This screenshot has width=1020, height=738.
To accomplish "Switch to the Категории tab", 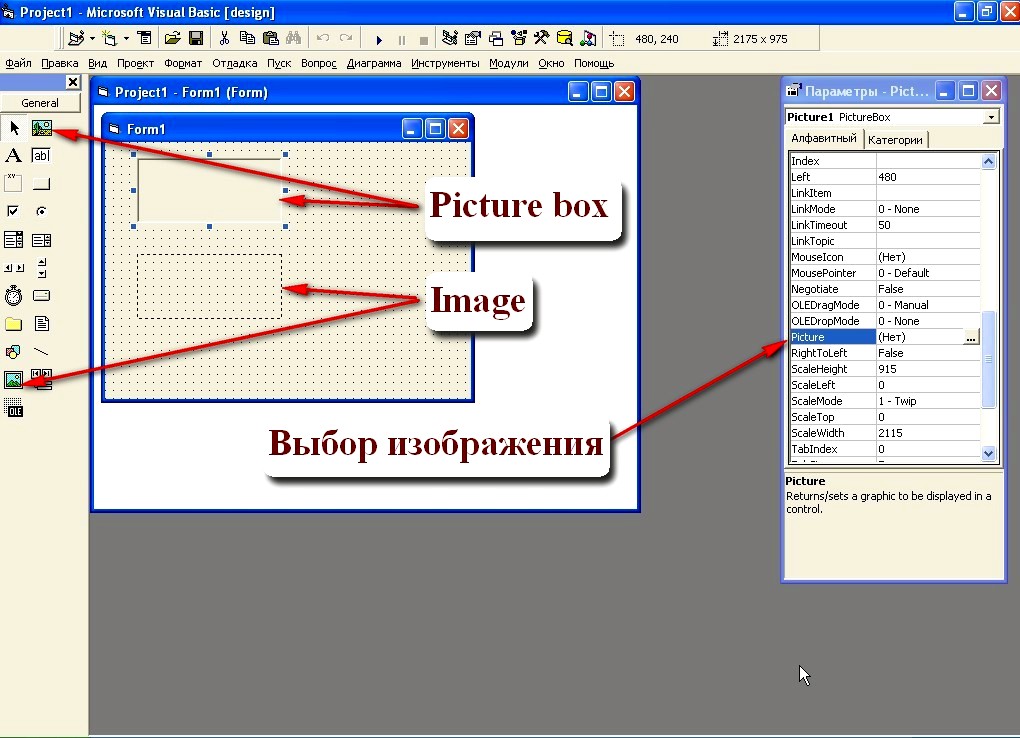I will pyautogui.click(x=895, y=140).
